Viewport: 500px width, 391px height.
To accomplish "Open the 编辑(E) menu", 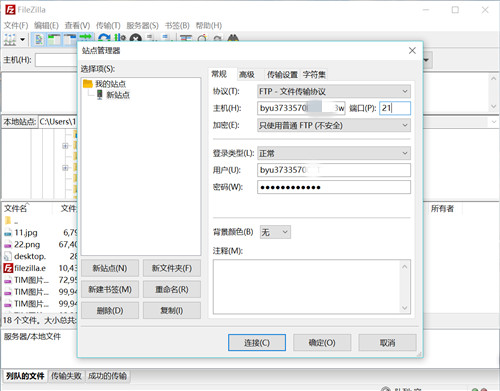I will tap(46, 25).
